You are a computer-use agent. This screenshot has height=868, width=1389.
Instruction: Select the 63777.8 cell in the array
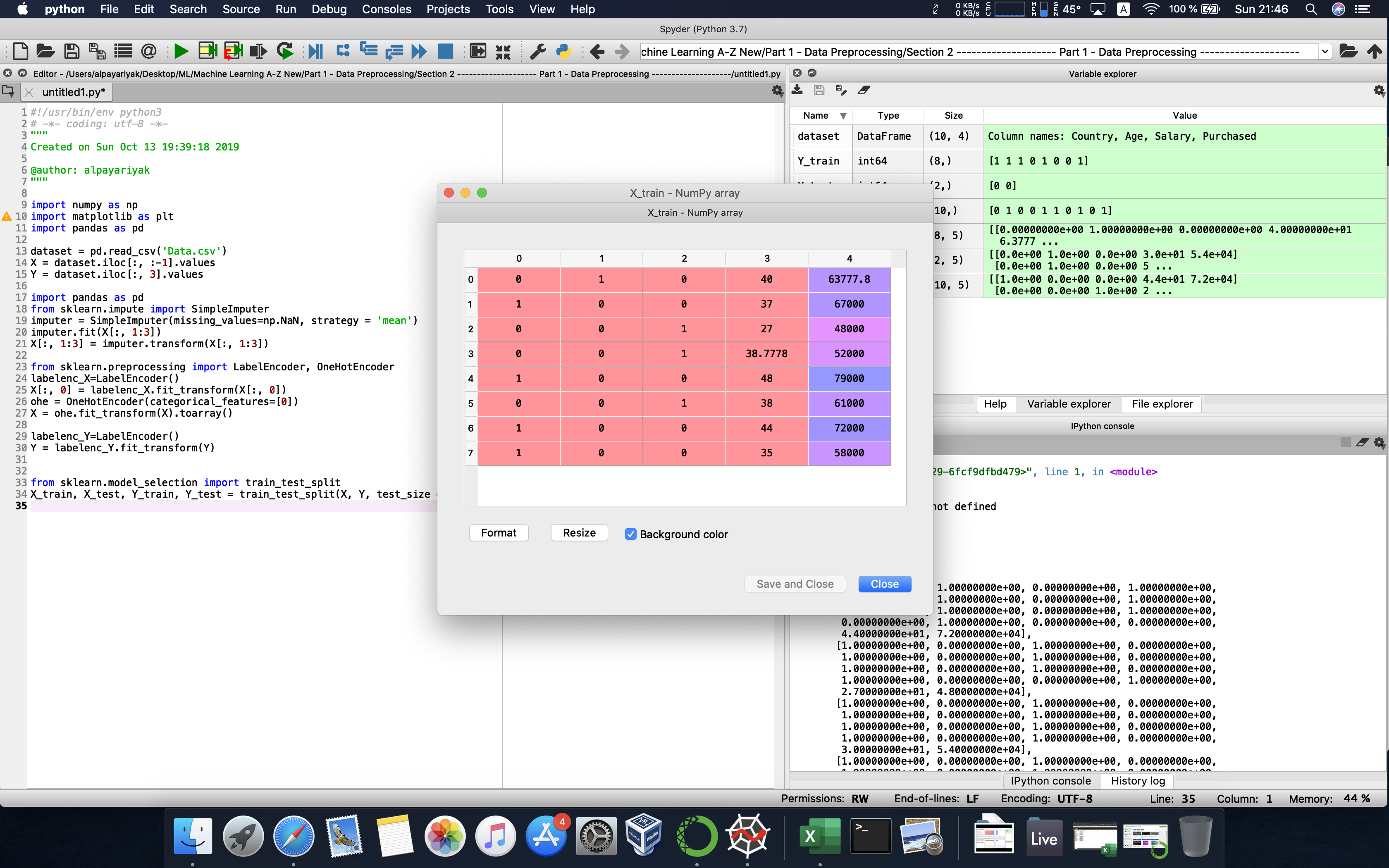[x=849, y=279]
